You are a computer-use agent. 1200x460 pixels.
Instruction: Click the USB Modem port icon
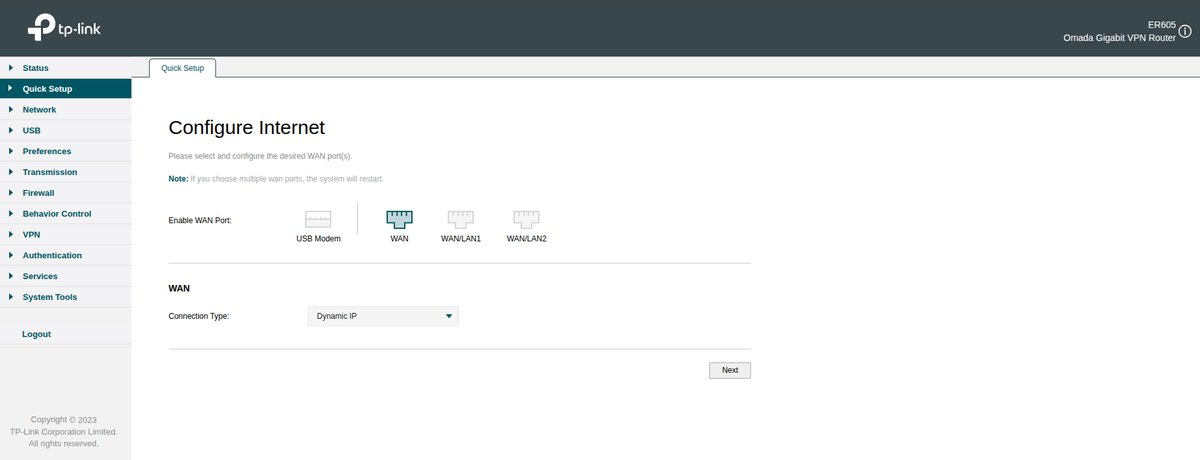pyautogui.click(x=318, y=219)
